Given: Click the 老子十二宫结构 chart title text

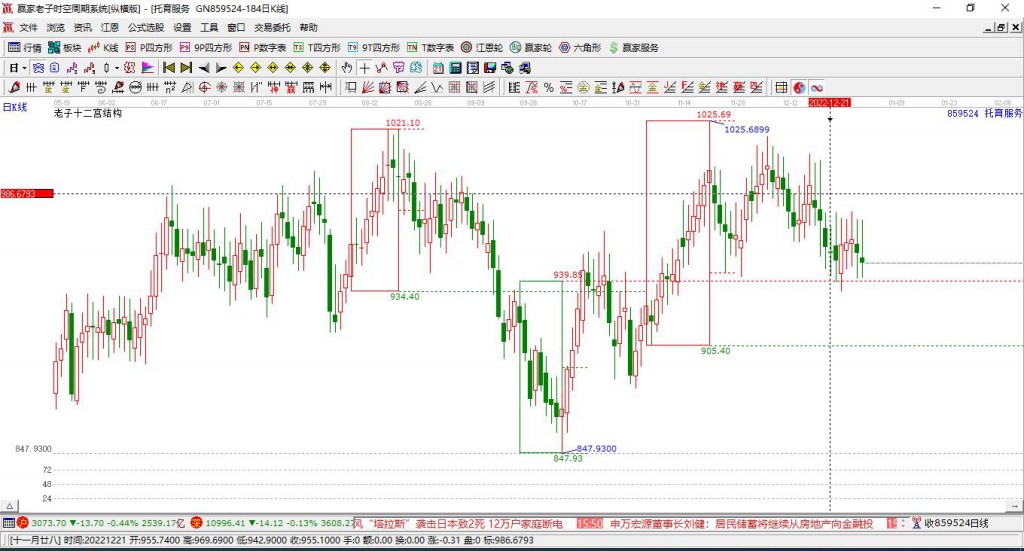Looking at the screenshot, I should 88,113.
